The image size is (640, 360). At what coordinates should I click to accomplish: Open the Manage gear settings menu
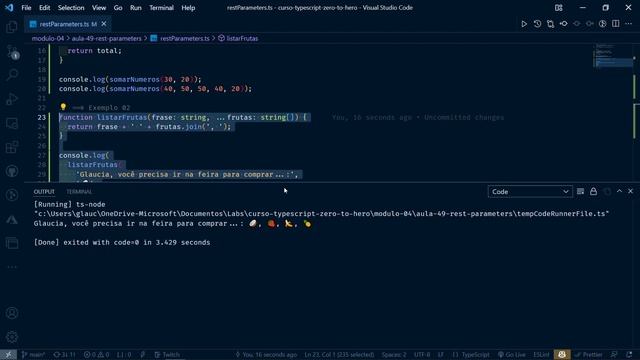pyautogui.click(x=12, y=337)
